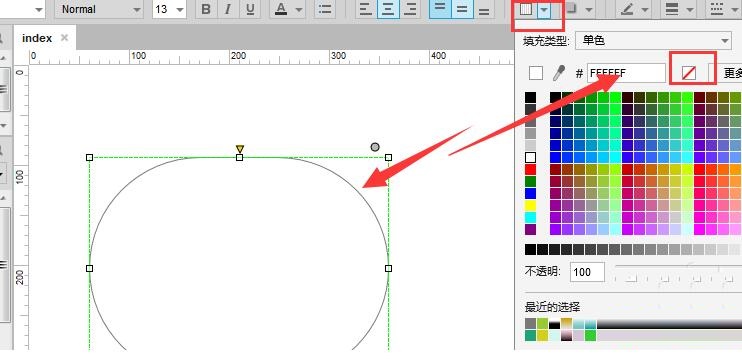742x361 pixels.
Task: Select the white swatch in basic column
Action: coord(530,158)
